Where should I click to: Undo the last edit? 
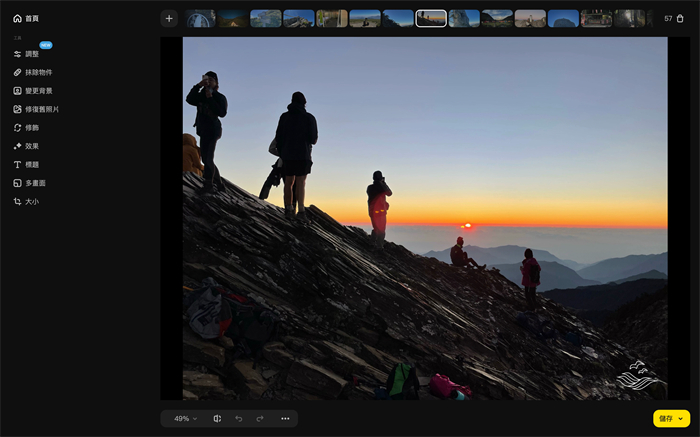tap(239, 418)
